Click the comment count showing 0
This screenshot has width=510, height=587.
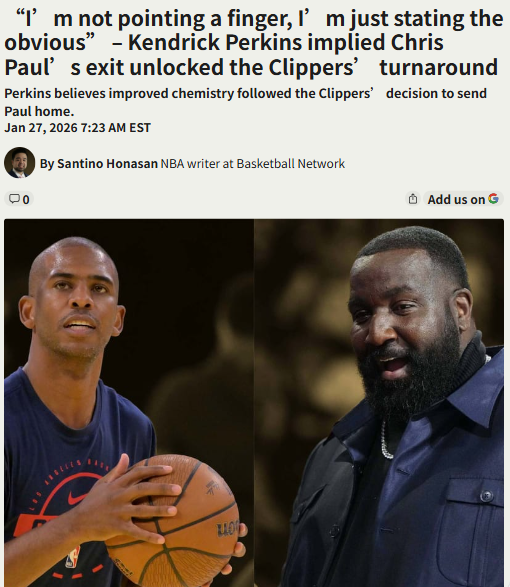tap(26, 200)
